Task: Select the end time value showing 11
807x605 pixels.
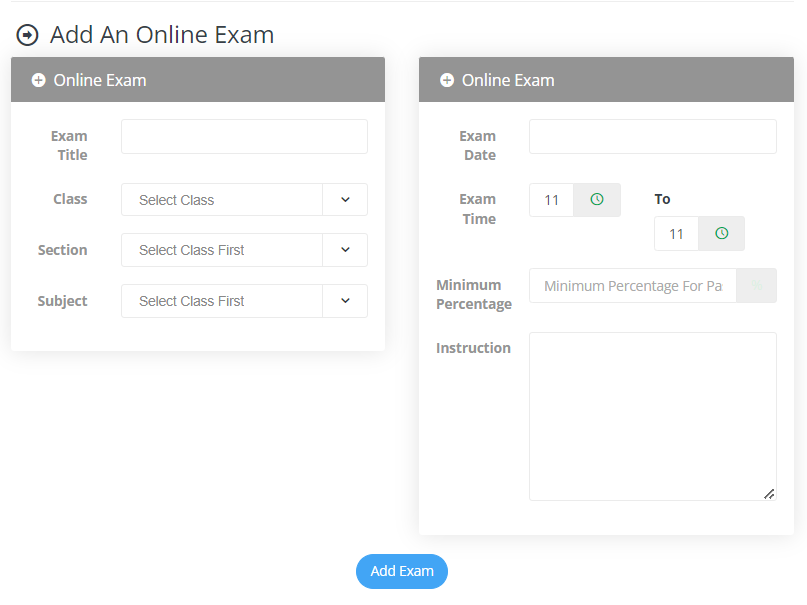Action: (x=676, y=233)
